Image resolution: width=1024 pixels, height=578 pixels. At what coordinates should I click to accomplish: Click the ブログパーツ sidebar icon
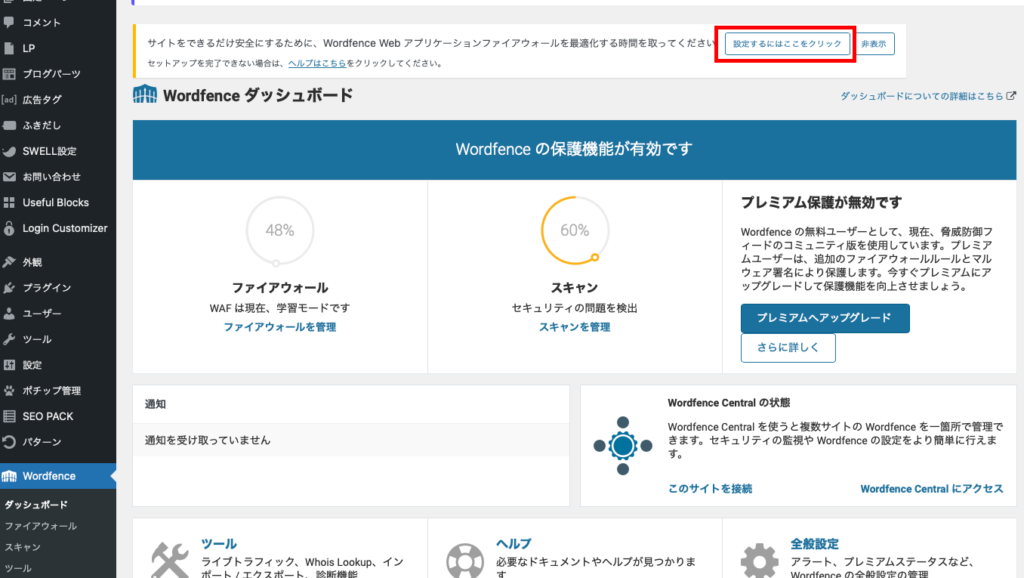click(9, 74)
